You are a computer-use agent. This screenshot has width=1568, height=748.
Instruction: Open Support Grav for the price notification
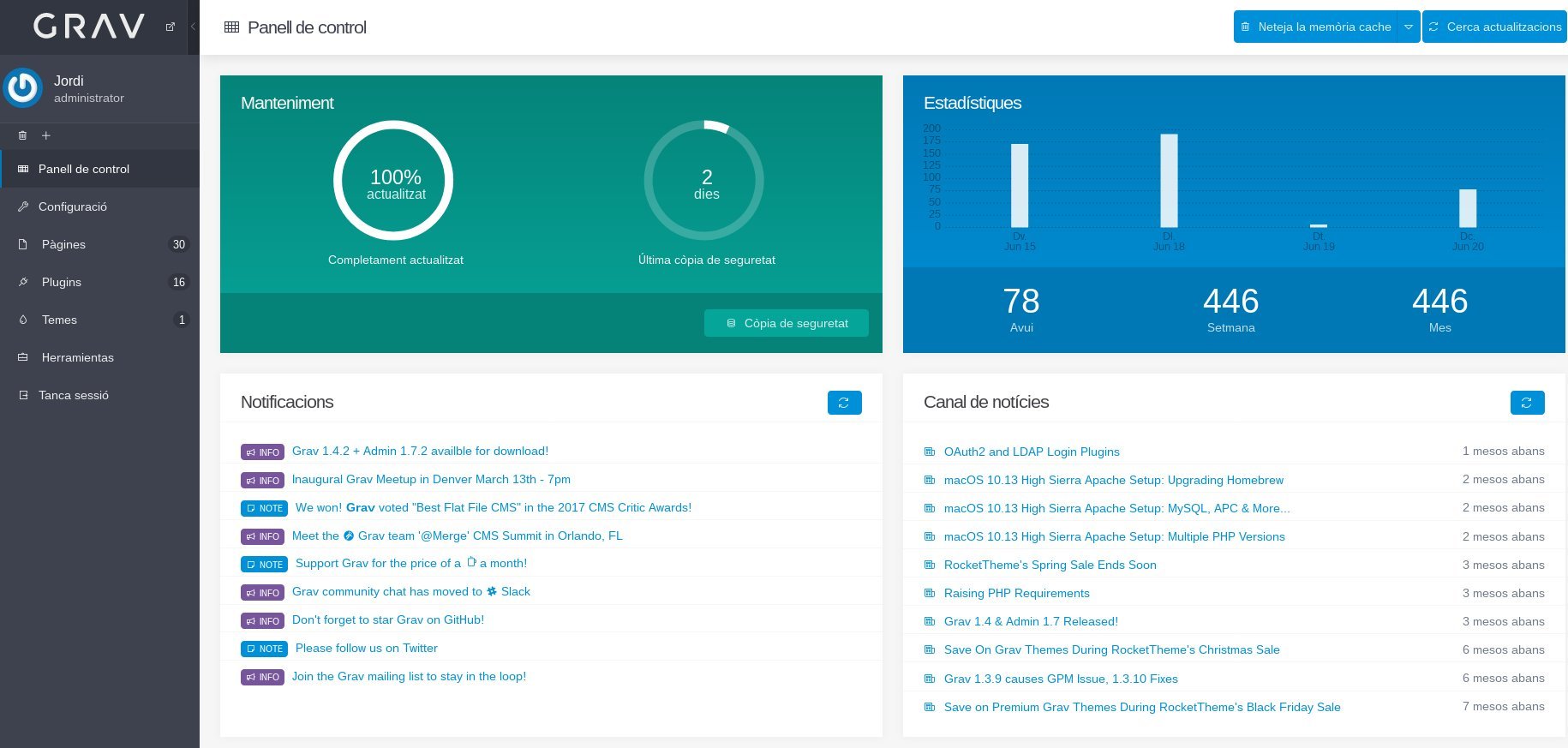(x=411, y=563)
